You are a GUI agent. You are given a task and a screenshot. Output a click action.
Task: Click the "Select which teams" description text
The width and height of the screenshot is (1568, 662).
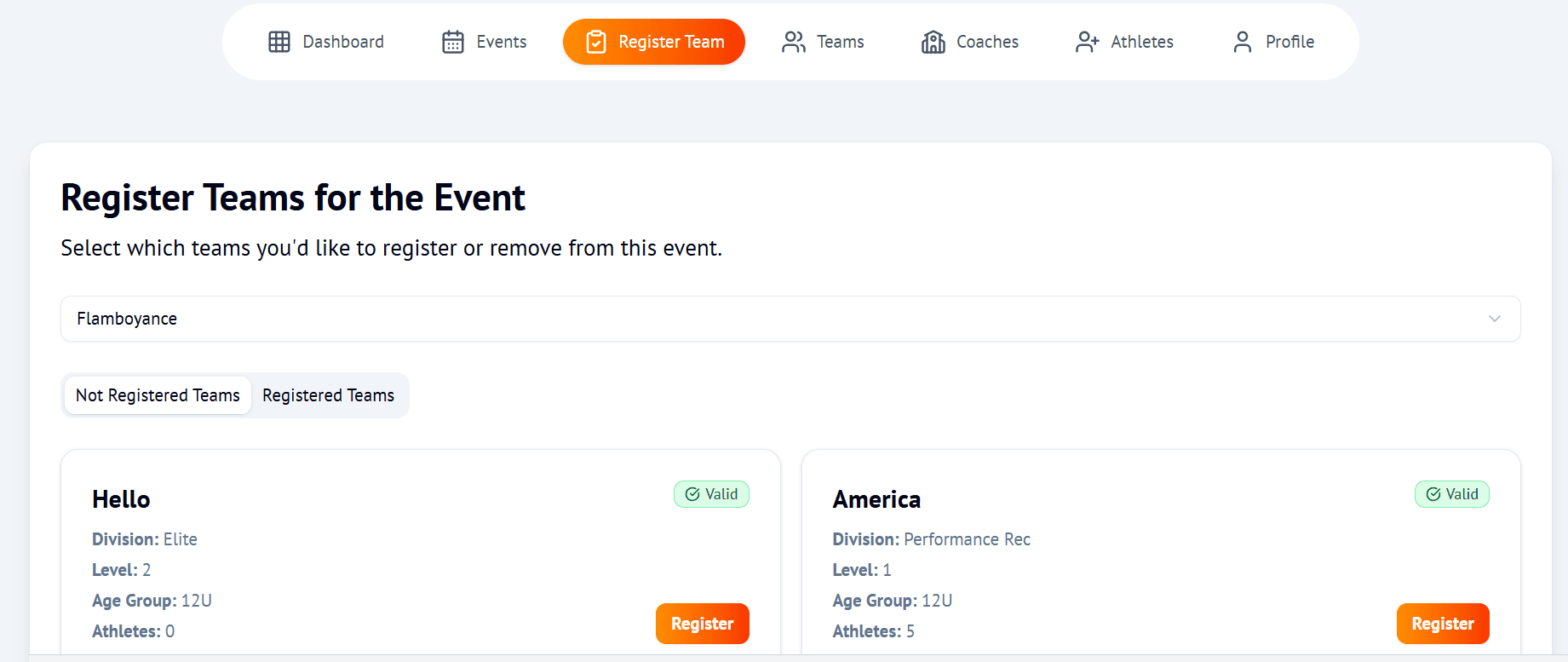[392, 248]
